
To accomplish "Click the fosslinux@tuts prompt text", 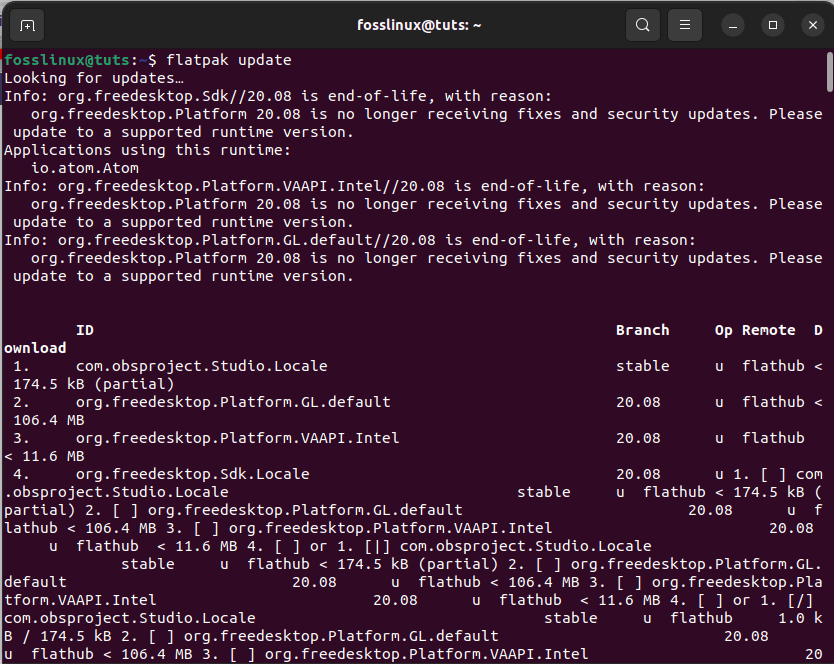I will [x=55, y=60].
